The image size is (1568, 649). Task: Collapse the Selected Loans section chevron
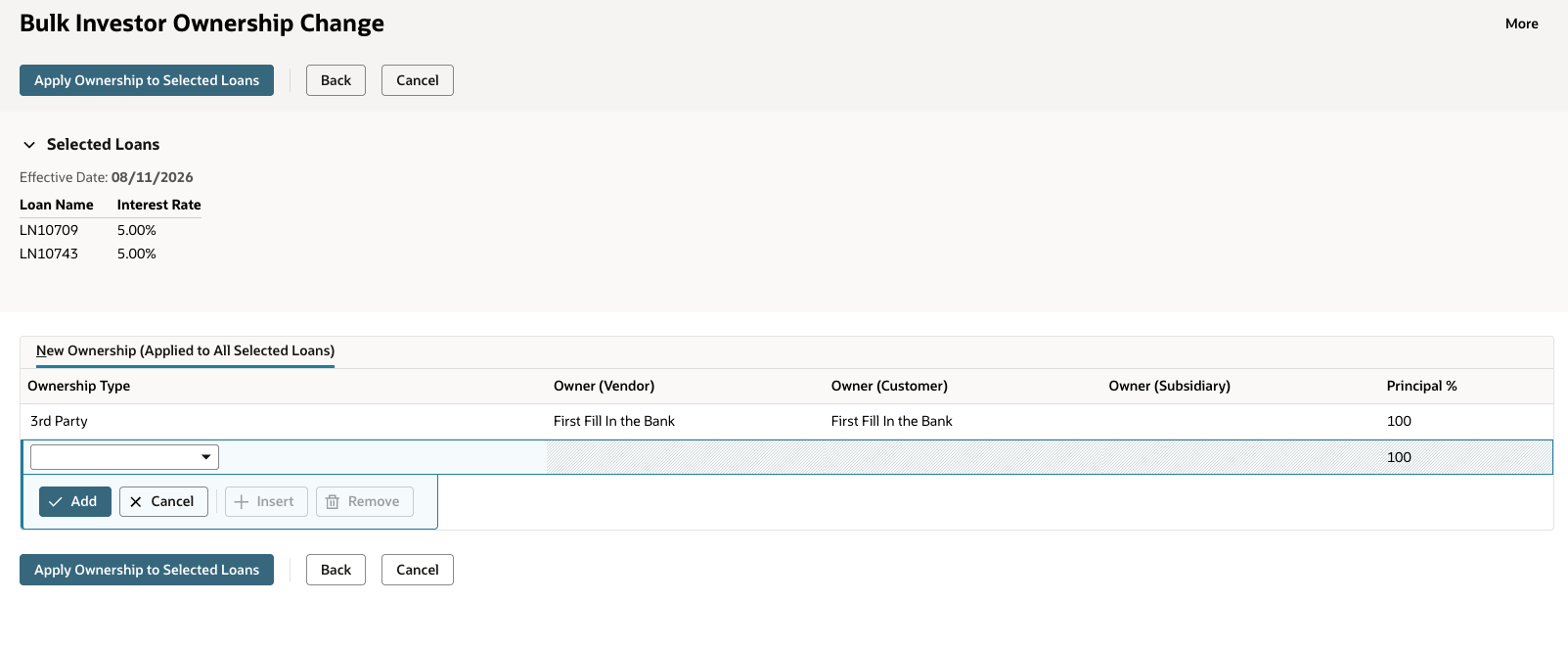tap(29, 145)
